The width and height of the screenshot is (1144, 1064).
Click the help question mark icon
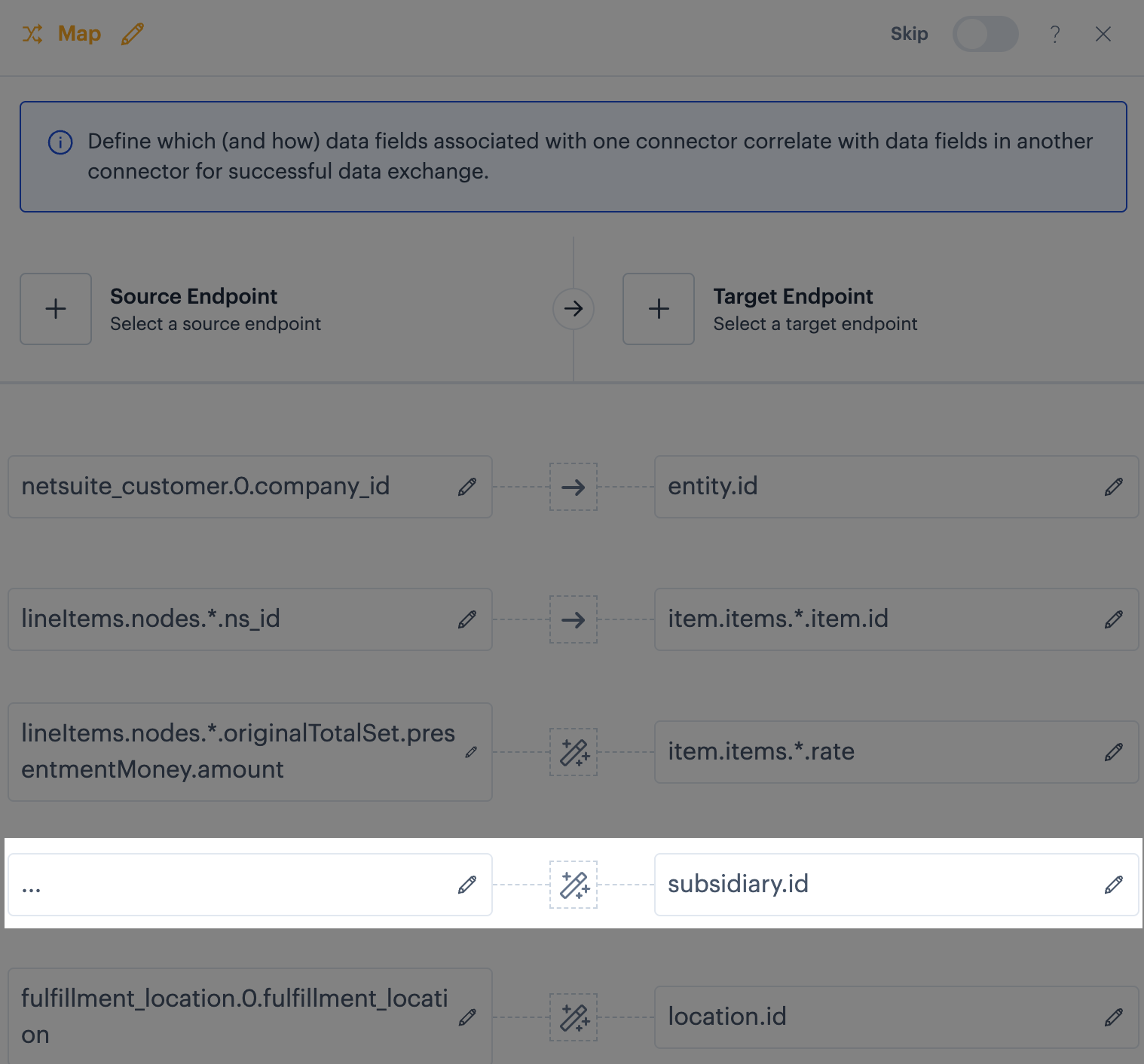pyautogui.click(x=1055, y=34)
